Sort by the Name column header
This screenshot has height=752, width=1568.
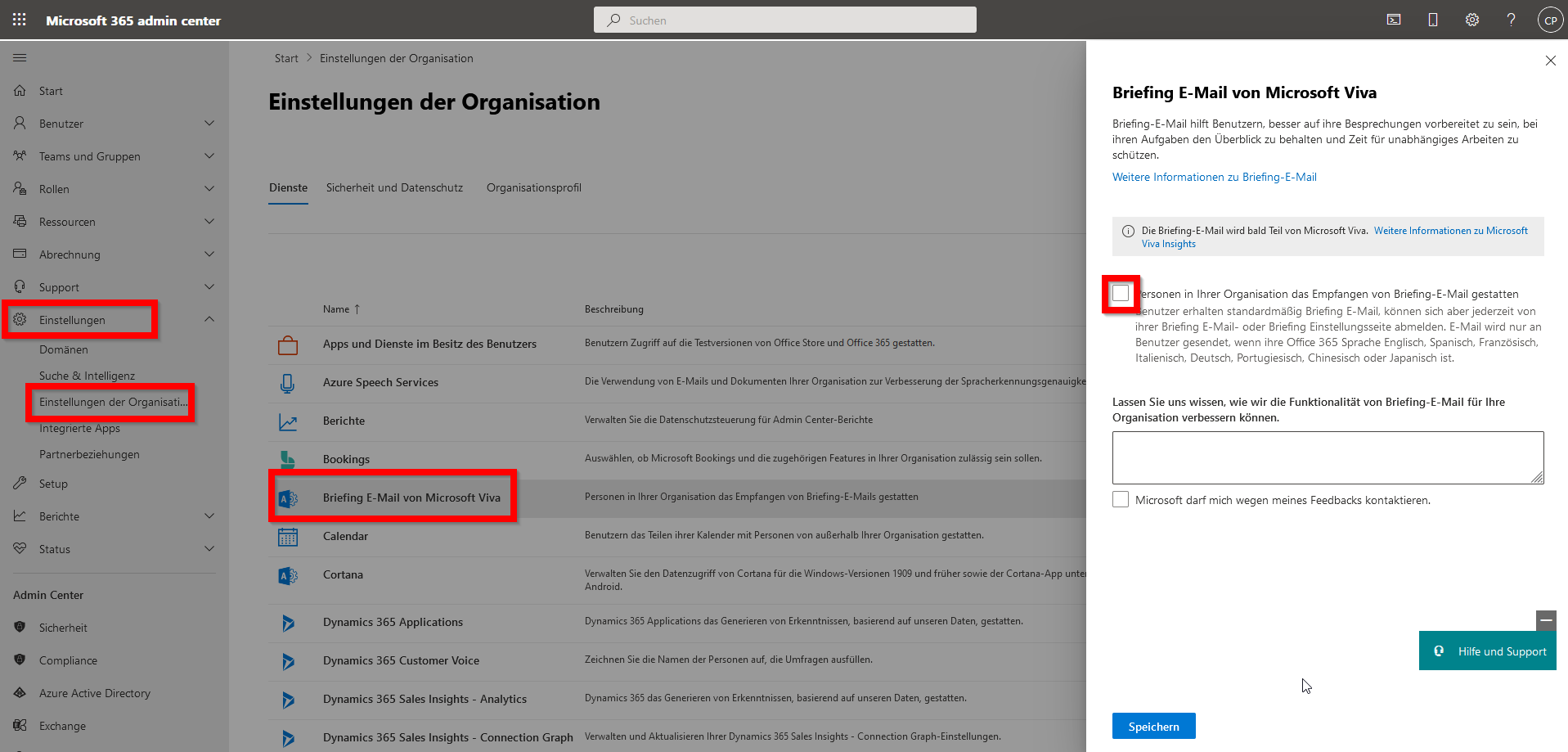click(341, 309)
